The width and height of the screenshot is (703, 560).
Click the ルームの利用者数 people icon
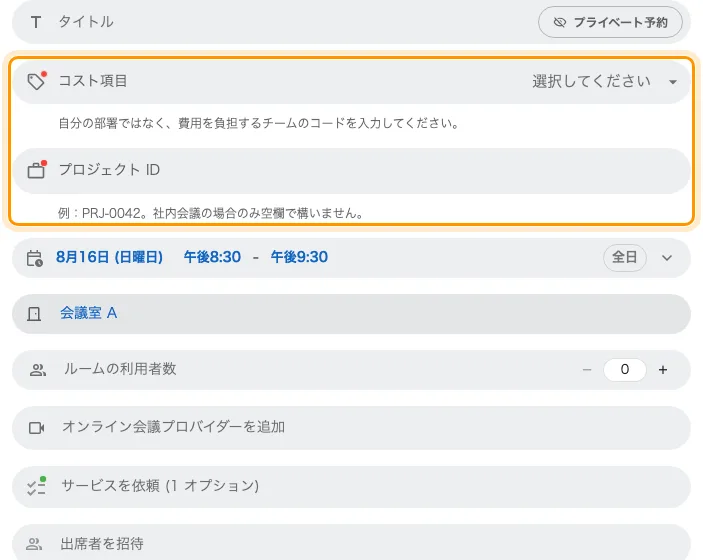38,370
